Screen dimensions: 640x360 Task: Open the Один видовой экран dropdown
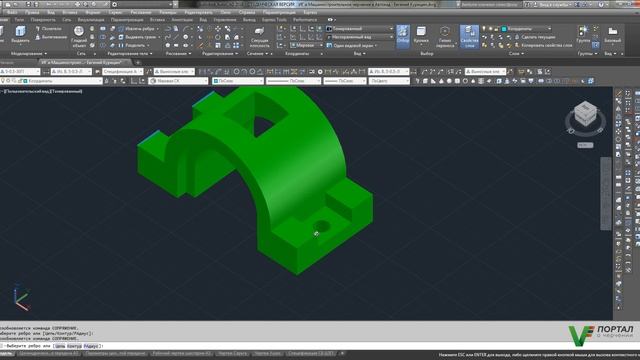(x=352, y=46)
